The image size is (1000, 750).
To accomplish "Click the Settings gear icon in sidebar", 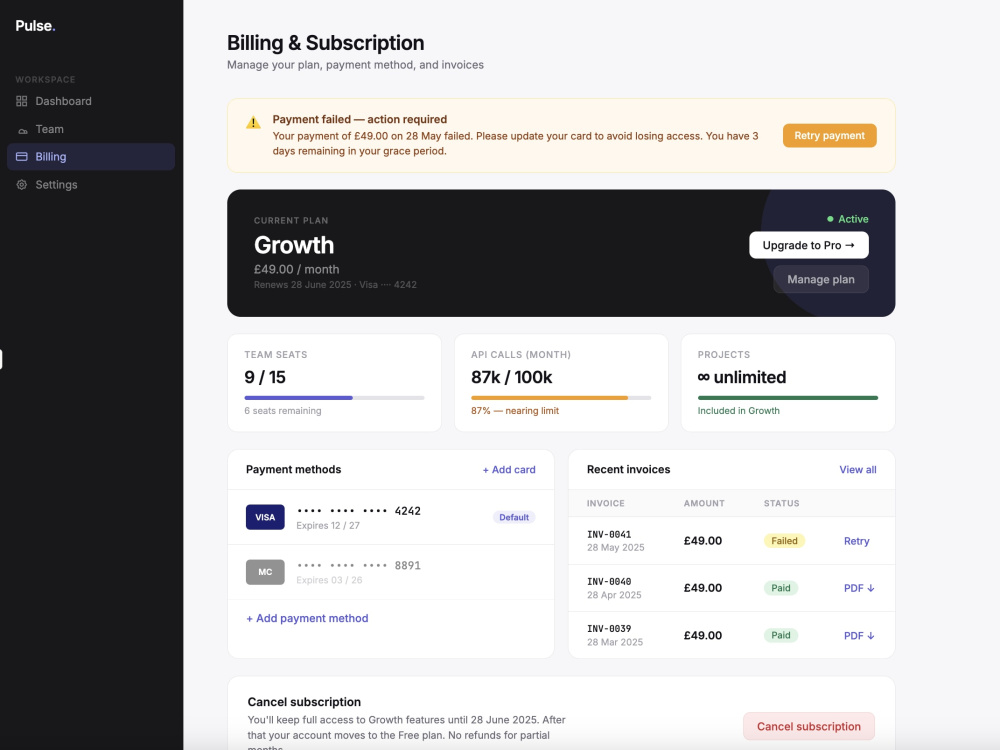I will pos(22,184).
